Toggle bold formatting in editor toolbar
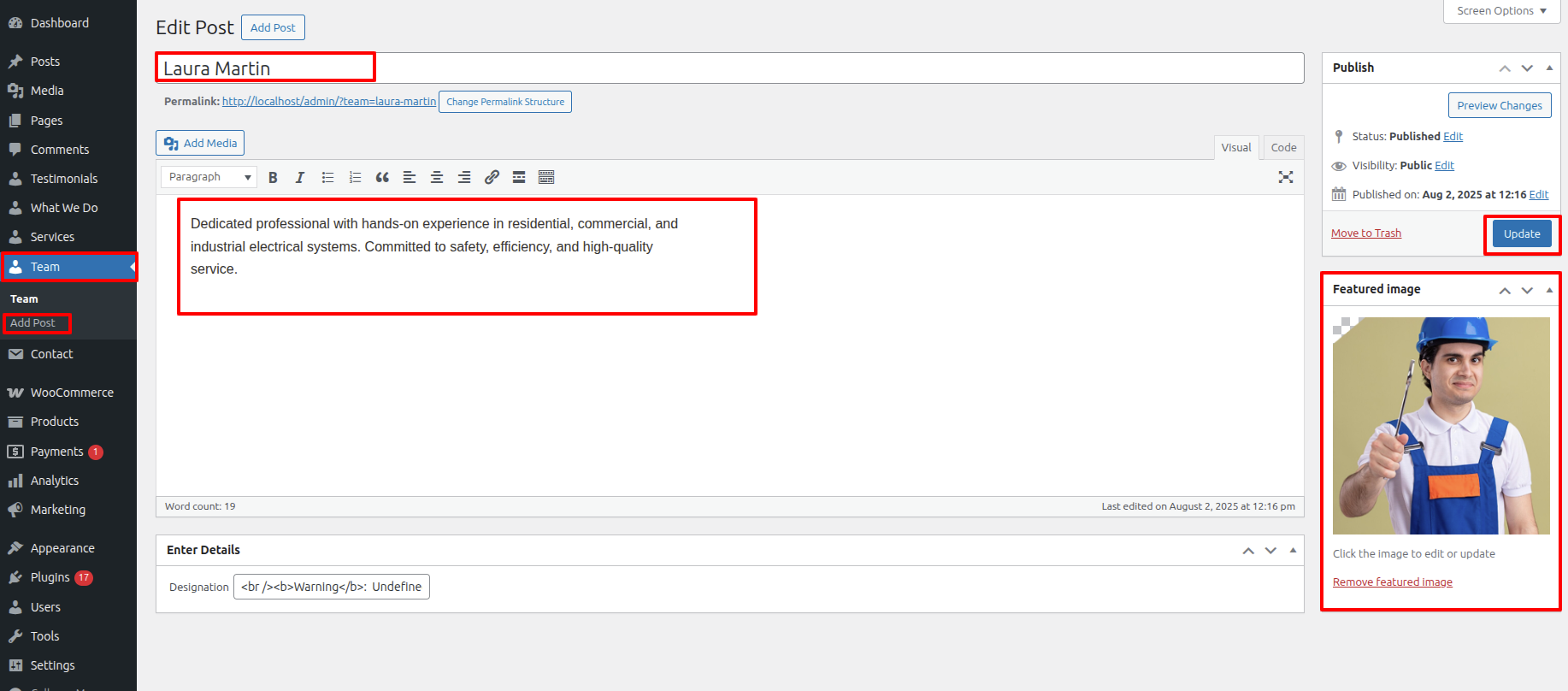This screenshot has width=1568, height=691. [273, 177]
